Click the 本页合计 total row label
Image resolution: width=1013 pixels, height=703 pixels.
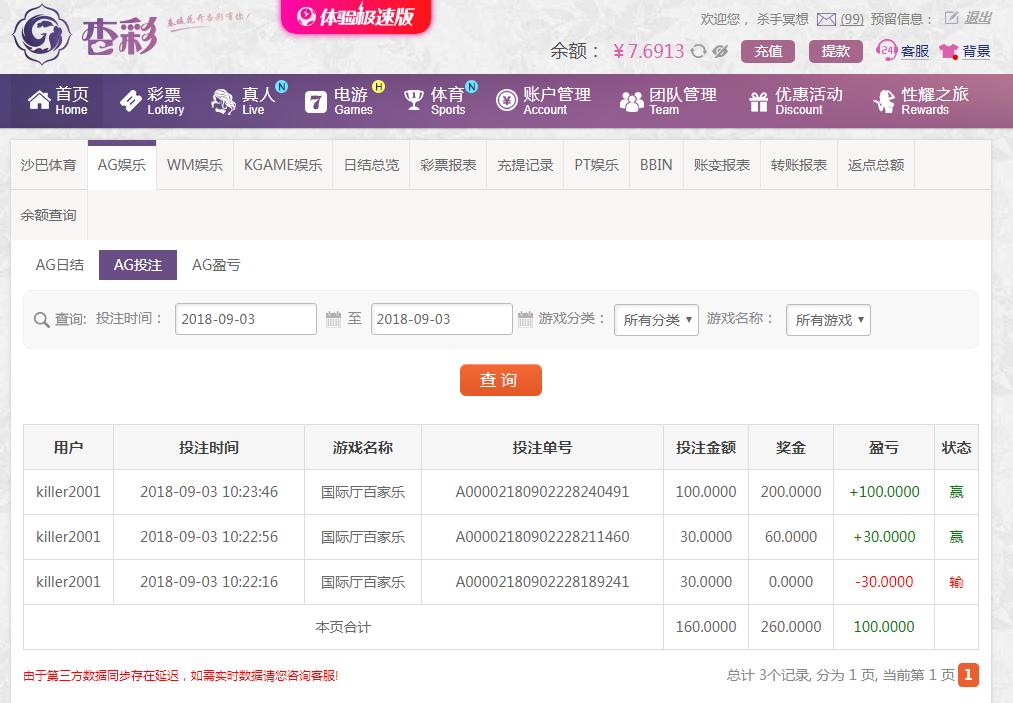343,627
